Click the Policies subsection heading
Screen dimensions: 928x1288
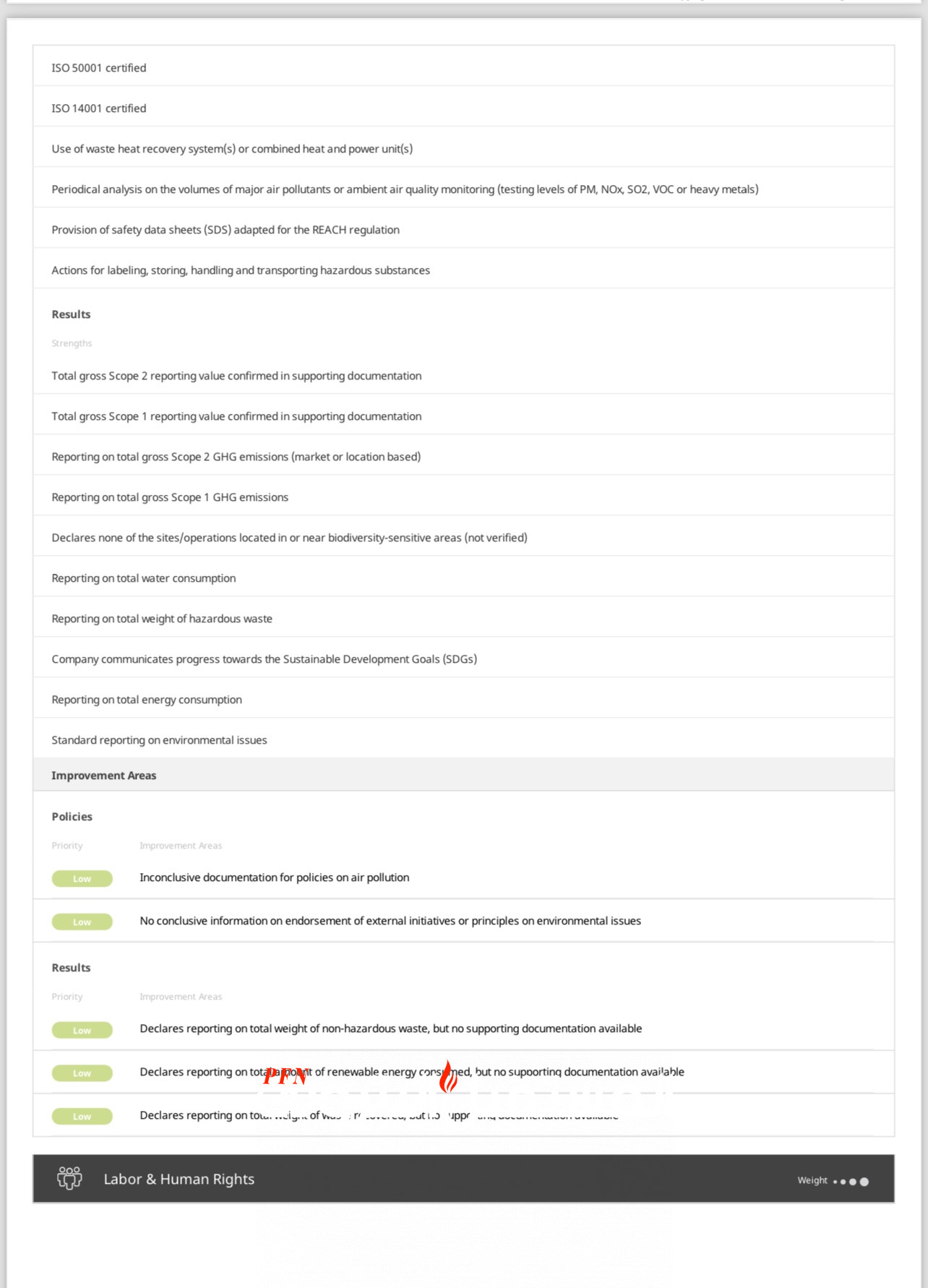click(x=72, y=816)
